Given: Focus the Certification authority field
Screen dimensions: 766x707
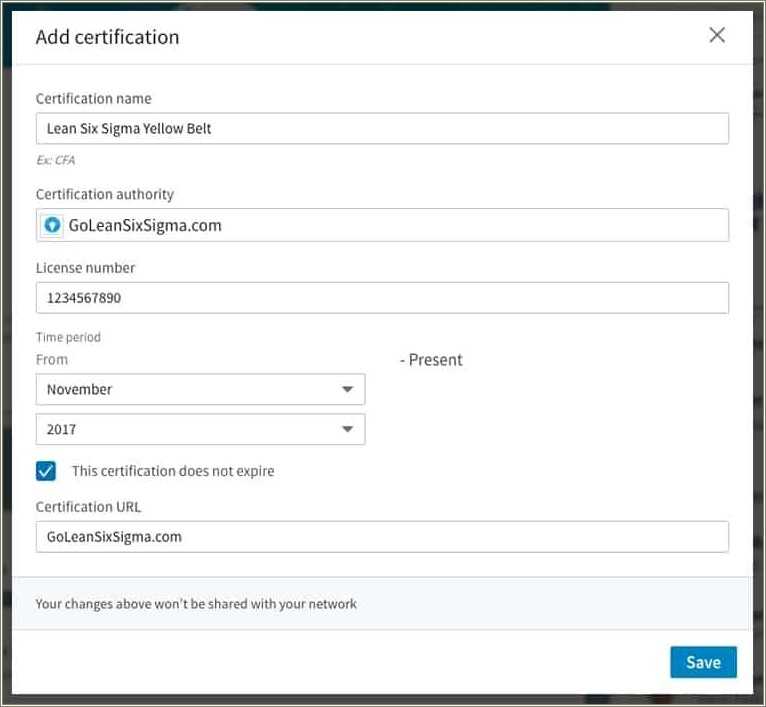Looking at the screenshot, I should tap(382, 225).
